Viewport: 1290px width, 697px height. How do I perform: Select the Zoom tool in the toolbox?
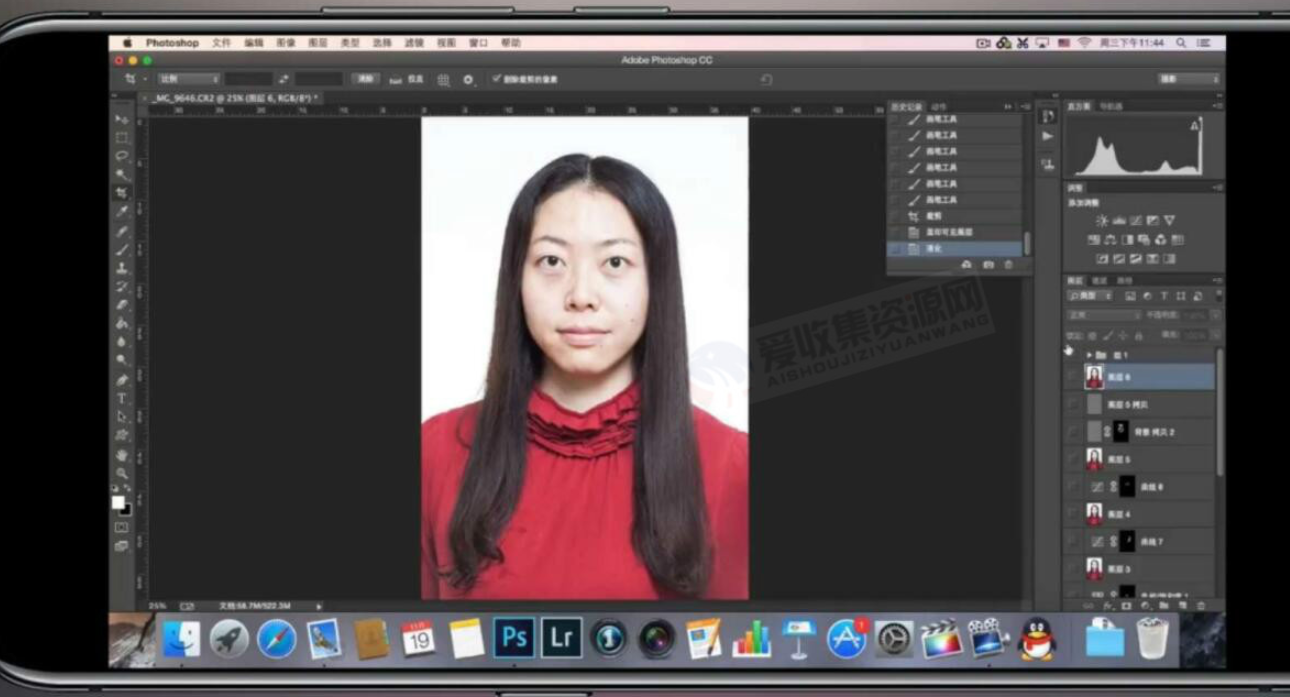tap(122, 473)
